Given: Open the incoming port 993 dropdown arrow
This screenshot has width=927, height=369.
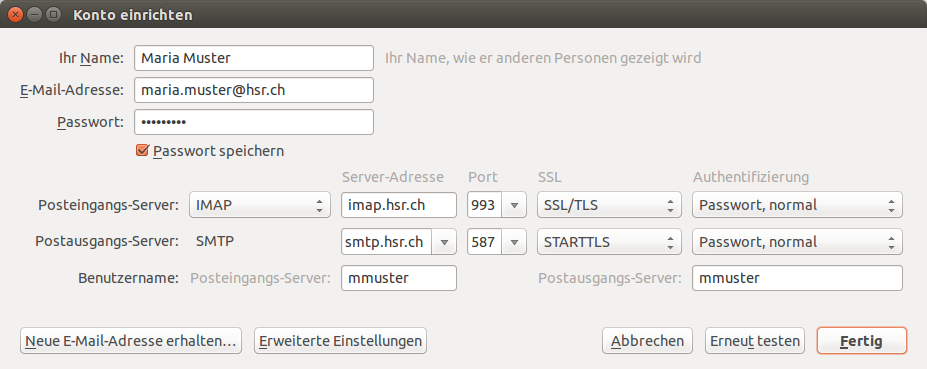Looking at the screenshot, I should (514, 205).
